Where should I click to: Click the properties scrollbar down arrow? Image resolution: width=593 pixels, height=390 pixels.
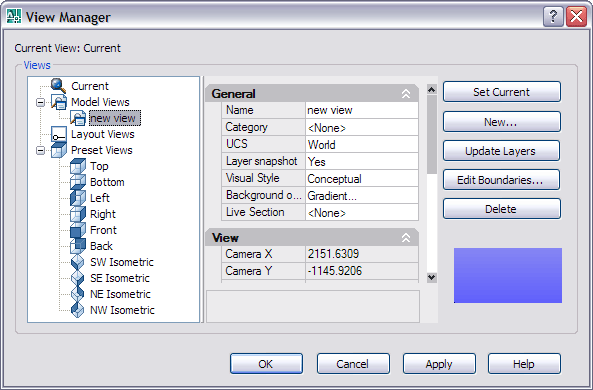pyautogui.click(x=432, y=277)
